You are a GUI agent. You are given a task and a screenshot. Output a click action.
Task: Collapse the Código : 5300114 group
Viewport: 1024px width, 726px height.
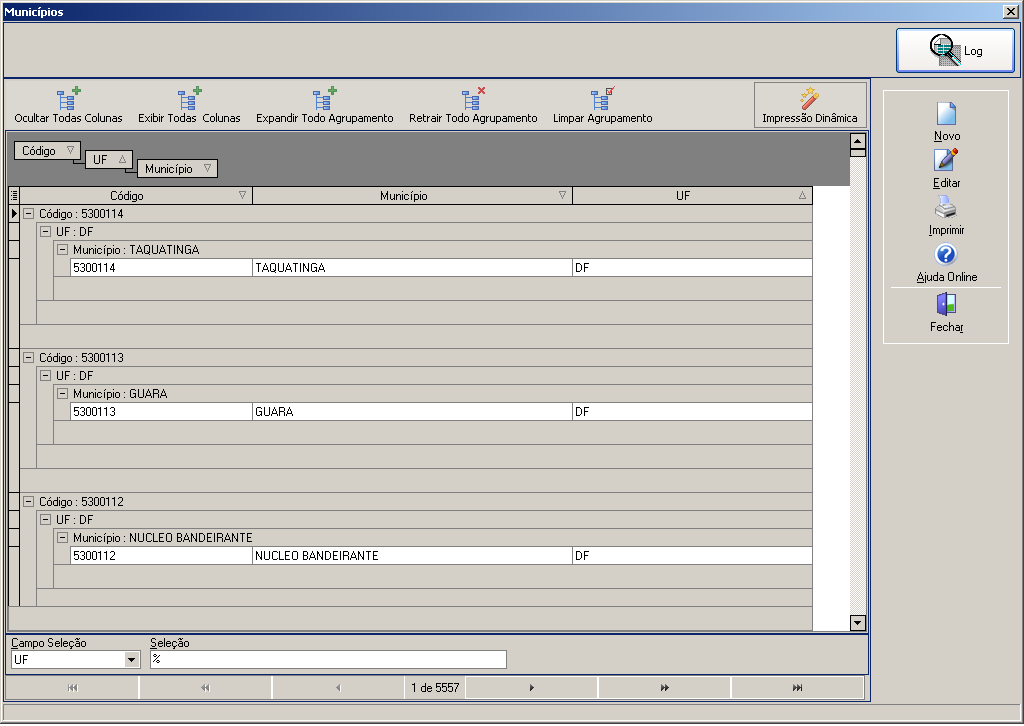(x=29, y=213)
